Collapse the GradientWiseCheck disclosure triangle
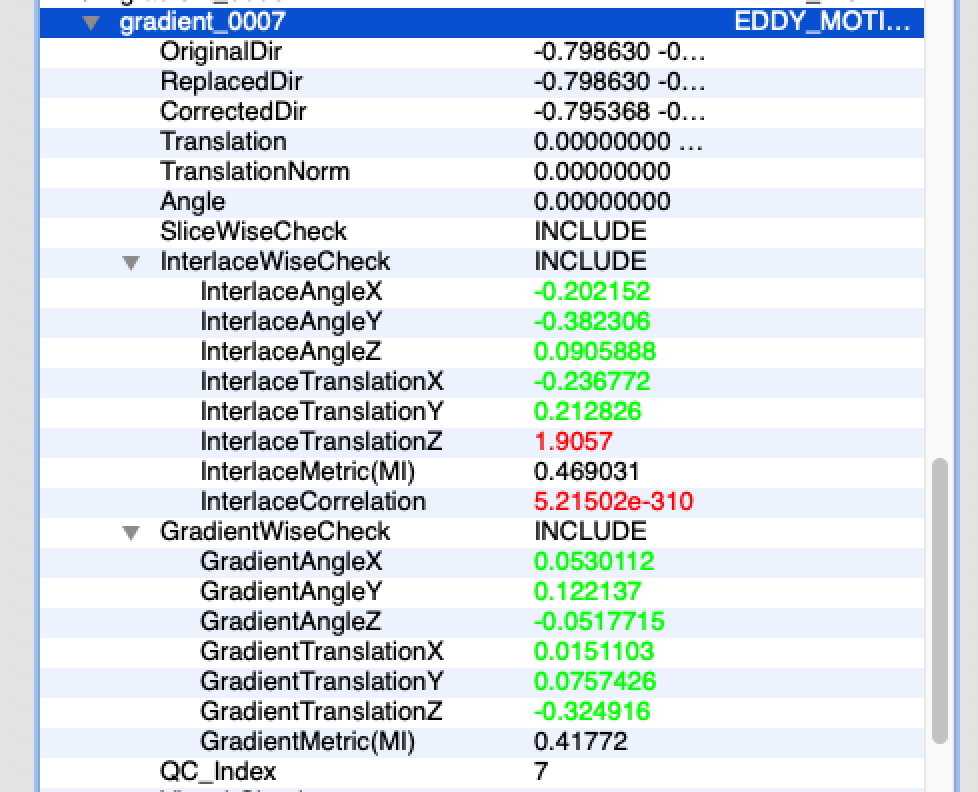 131,533
